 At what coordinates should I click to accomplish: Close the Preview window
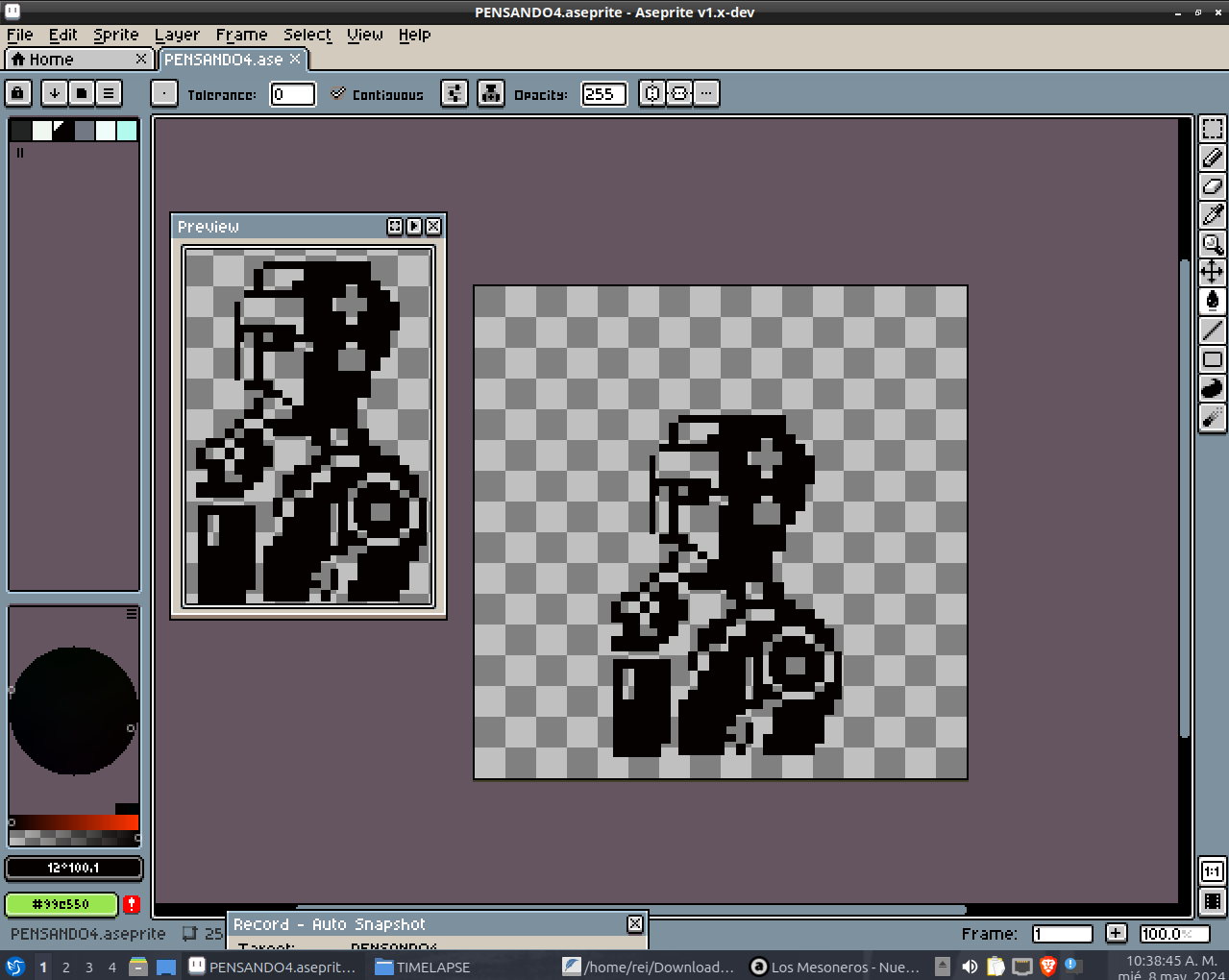(x=433, y=226)
